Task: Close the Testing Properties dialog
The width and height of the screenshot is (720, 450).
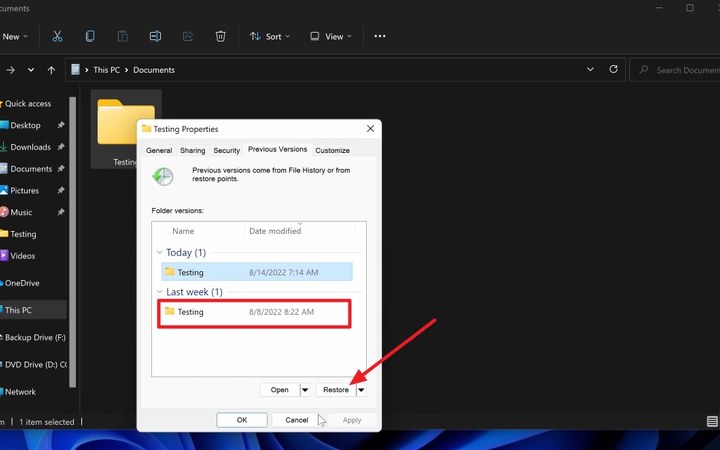Action: 371,129
